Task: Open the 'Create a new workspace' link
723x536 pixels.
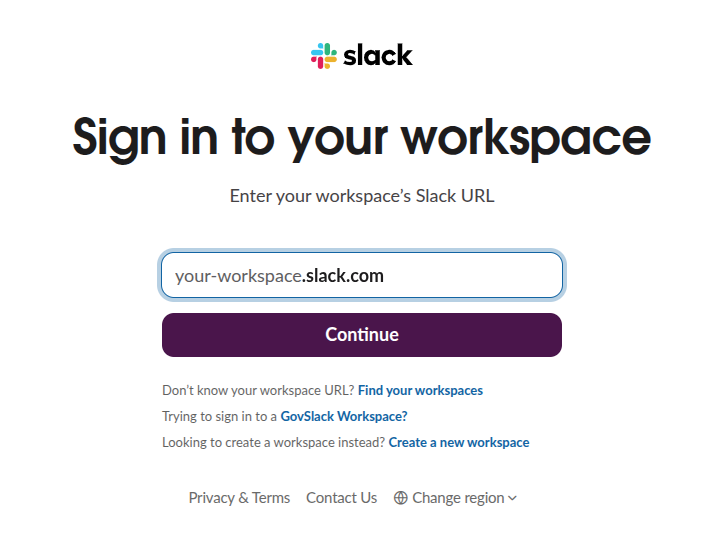Action: 459,442
